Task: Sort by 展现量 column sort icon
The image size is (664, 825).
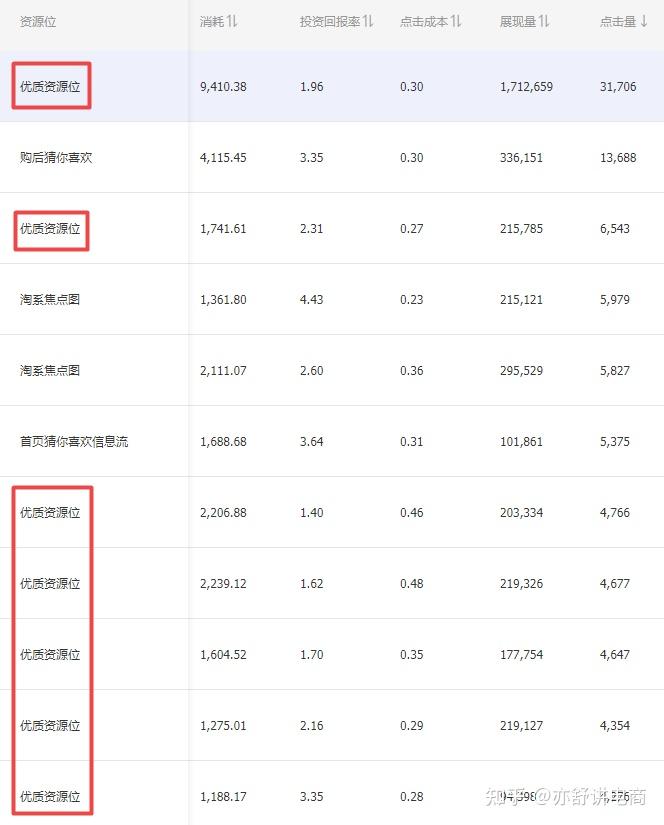Action: (x=544, y=21)
